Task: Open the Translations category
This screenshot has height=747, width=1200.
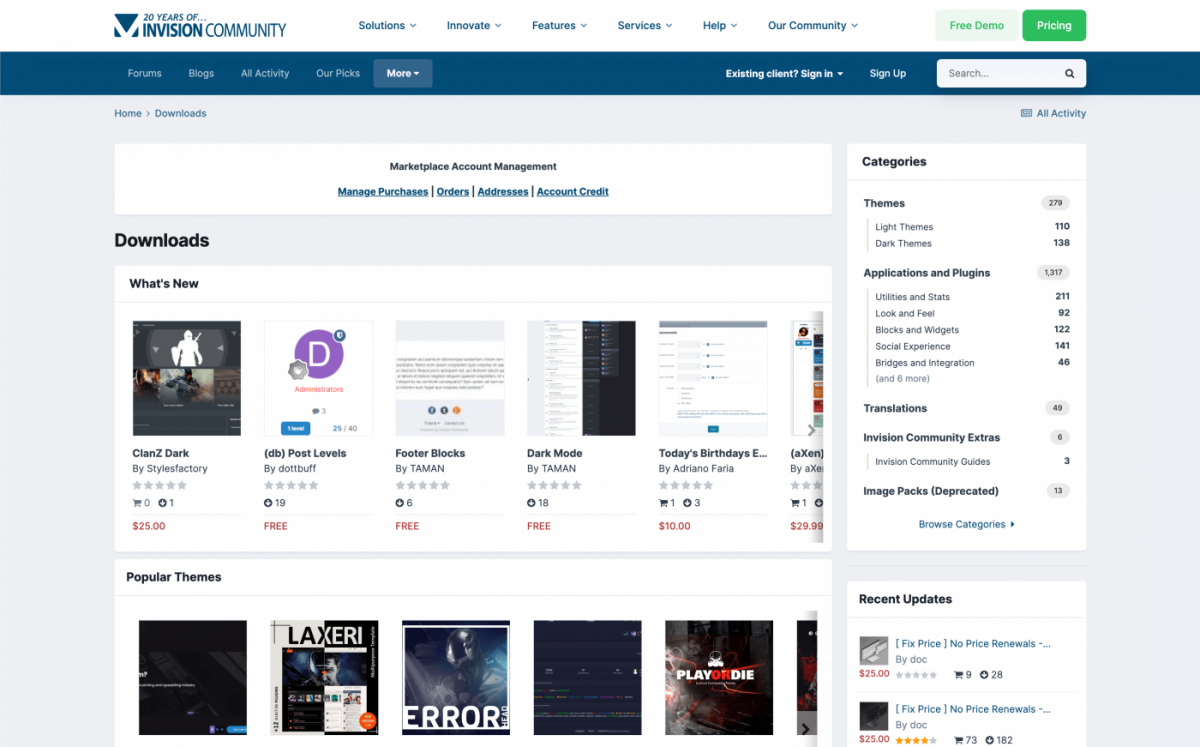Action: pyautogui.click(x=895, y=408)
